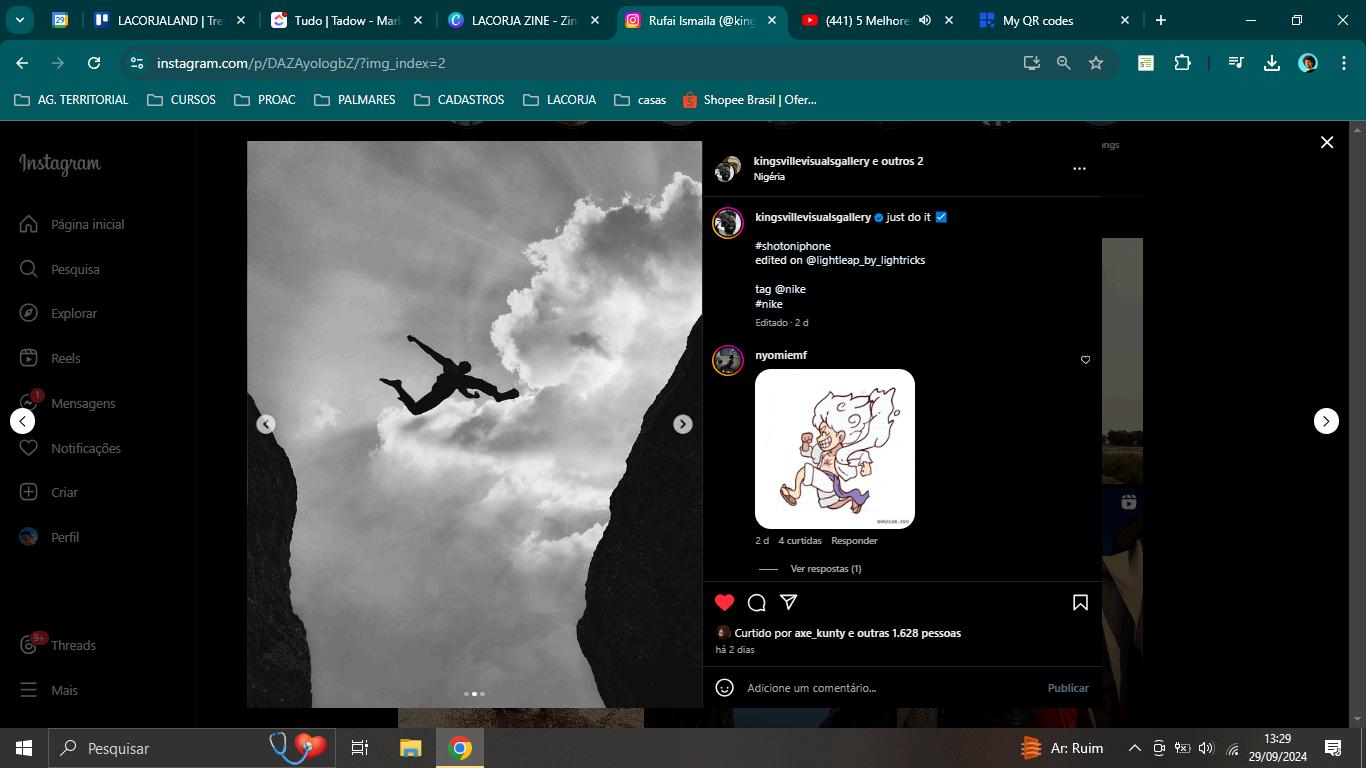This screenshot has width=1366, height=768.
Task: Show hidden system tray icons
Action: click(x=1134, y=748)
